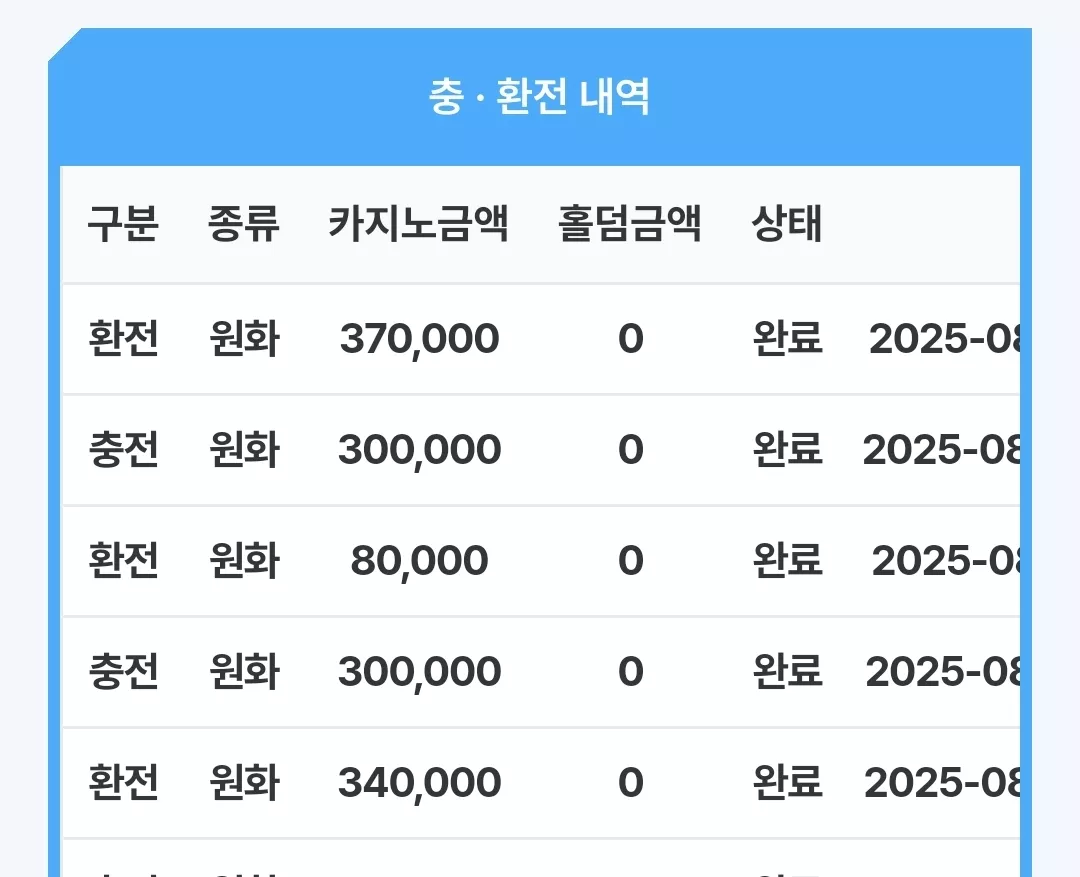The width and height of the screenshot is (1080, 877).
Task: Select the 370,000 casino amount cell
Action: click(419, 339)
